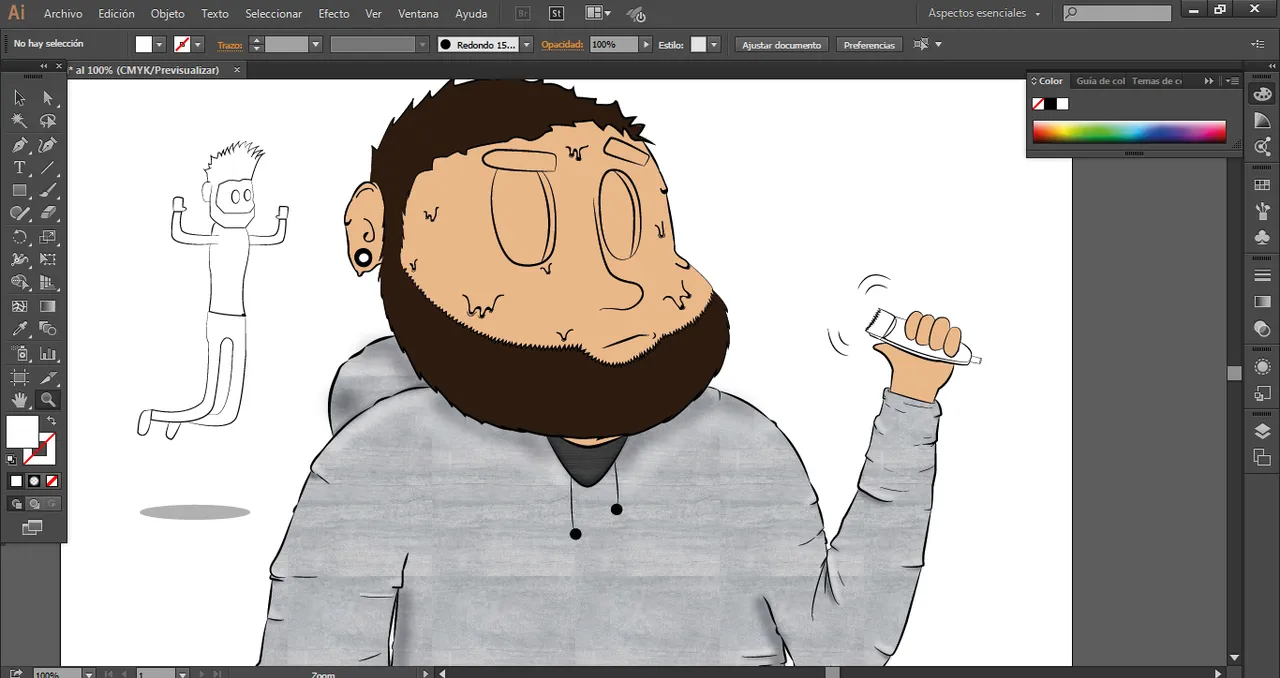Screen dimensions: 1280x678
Task: Select the Rotate tool
Action: click(x=19, y=237)
